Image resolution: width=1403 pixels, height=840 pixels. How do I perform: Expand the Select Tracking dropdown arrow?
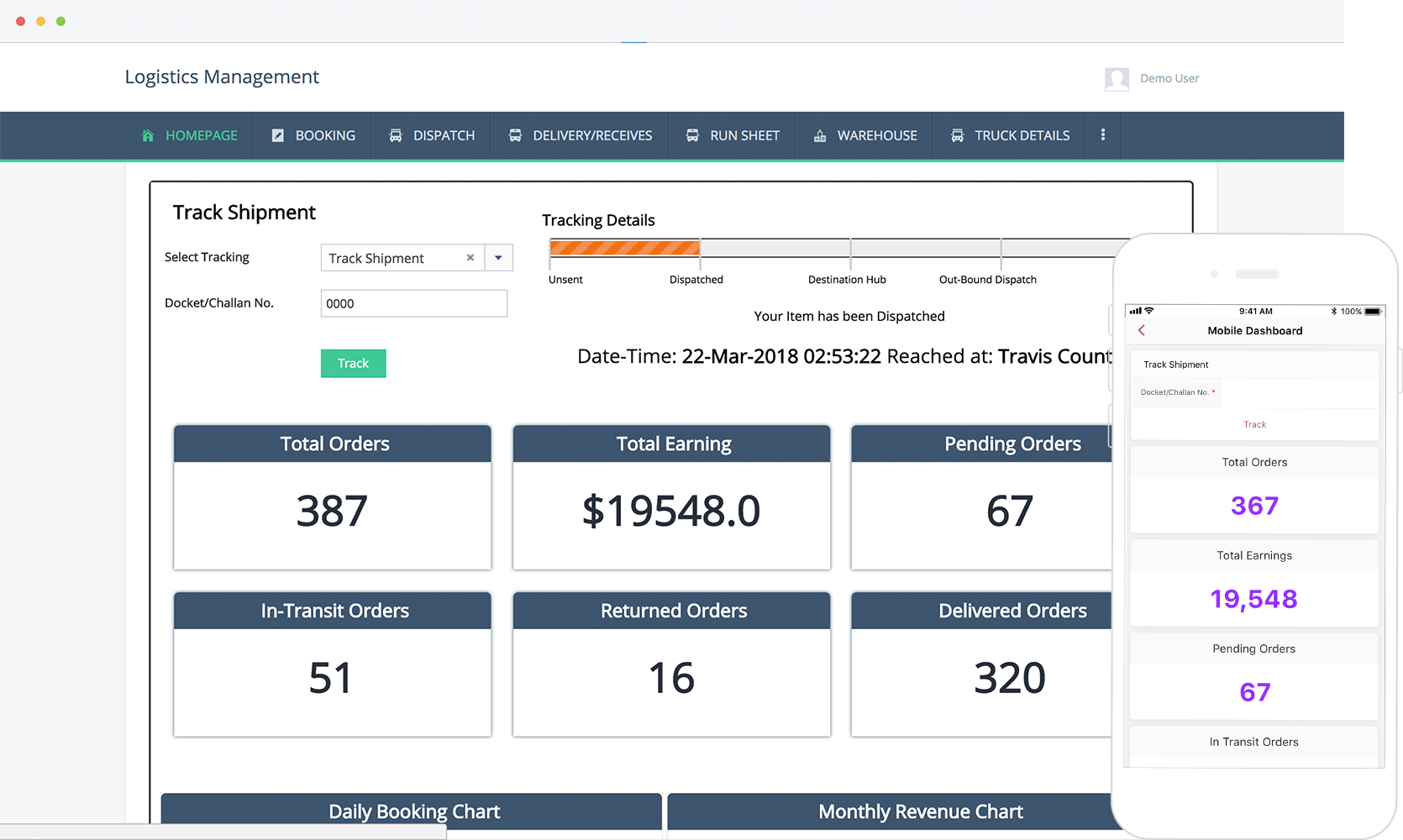[x=498, y=258]
